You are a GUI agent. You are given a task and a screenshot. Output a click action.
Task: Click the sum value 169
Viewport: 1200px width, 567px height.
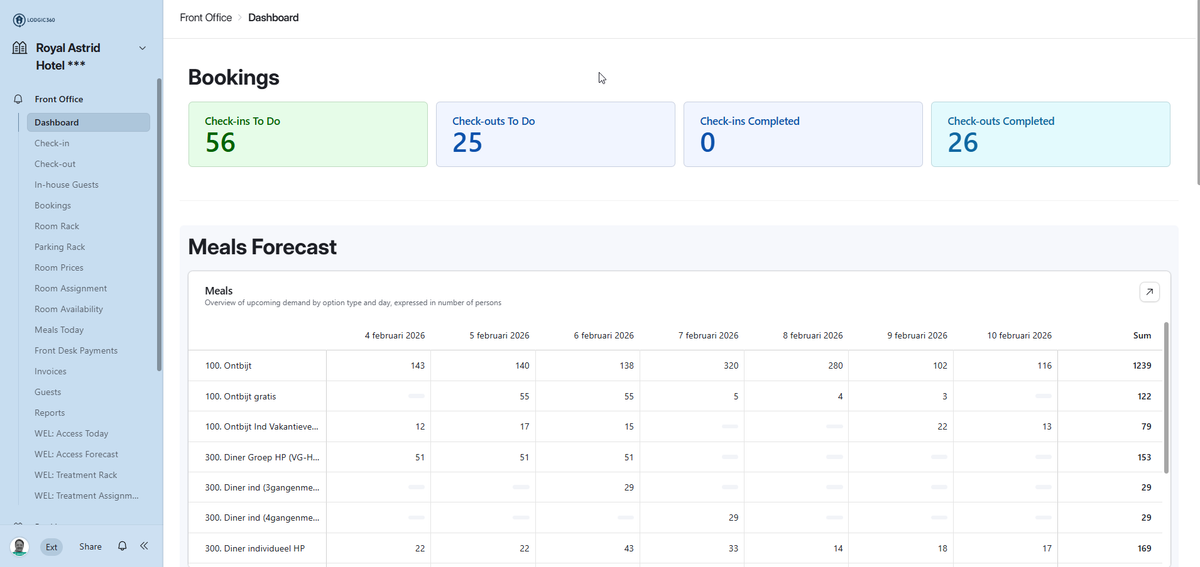[x=1144, y=549]
